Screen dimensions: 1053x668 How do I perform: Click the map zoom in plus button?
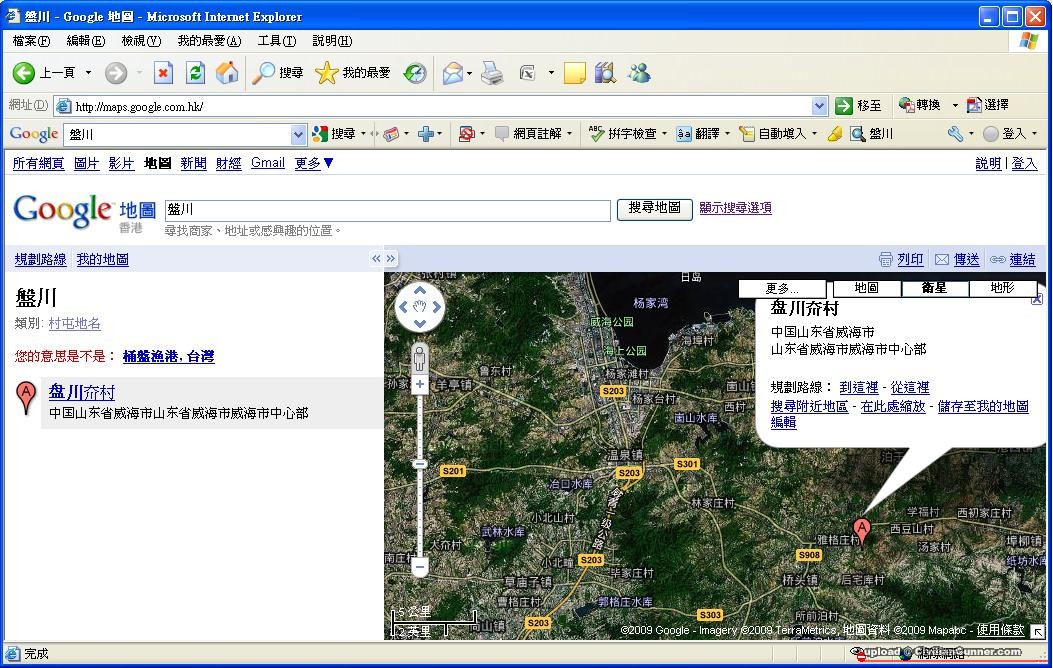coord(420,385)
